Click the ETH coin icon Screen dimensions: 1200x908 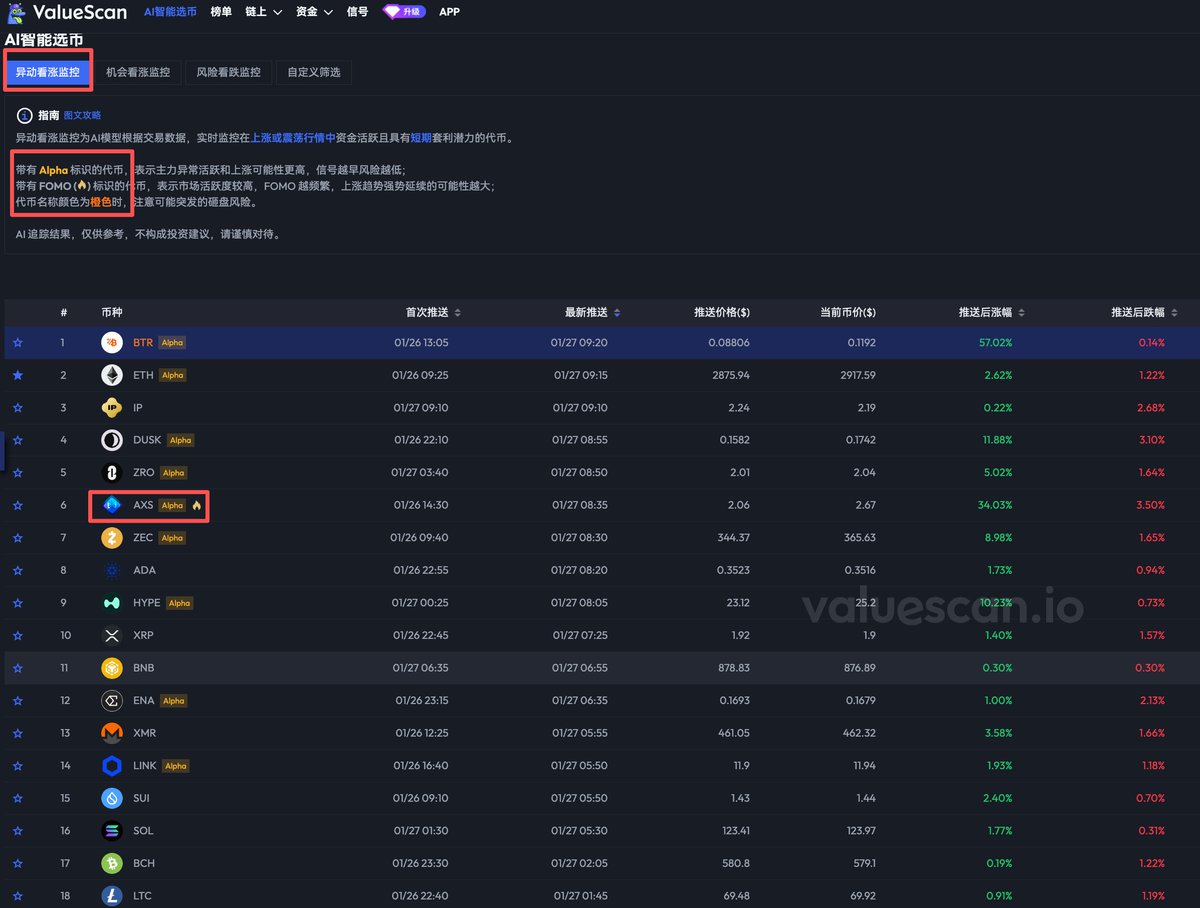[112, 375]
